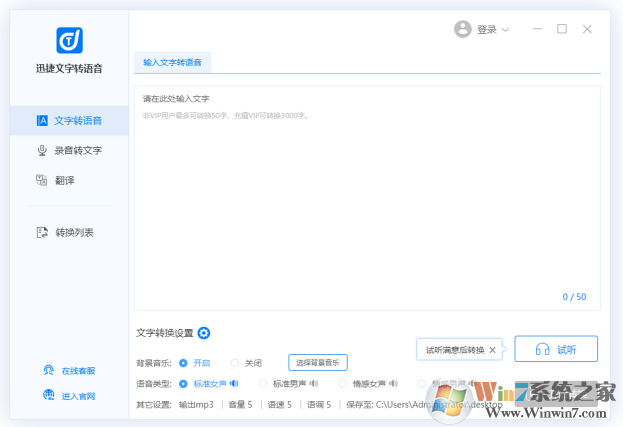Click the 在线客服 headset icon
623x427 pixels.
point(48,370)
